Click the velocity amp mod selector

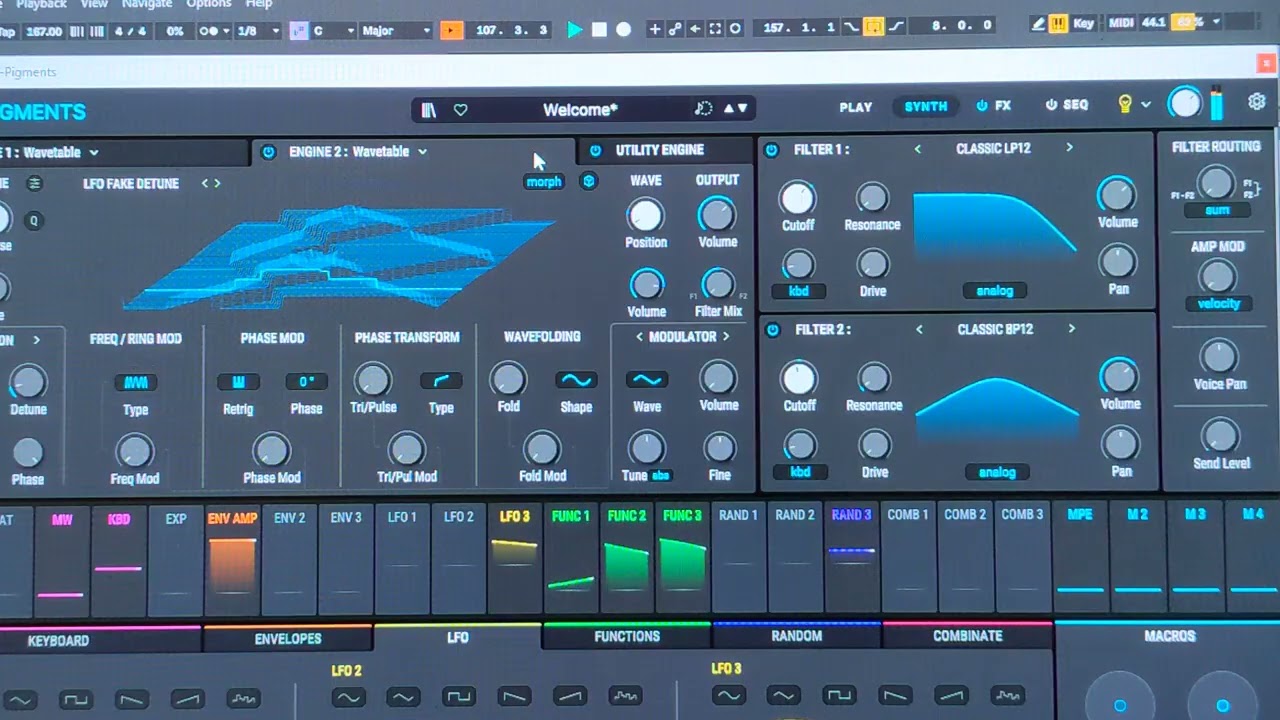pyautogui.click(x=1218, y=304)
